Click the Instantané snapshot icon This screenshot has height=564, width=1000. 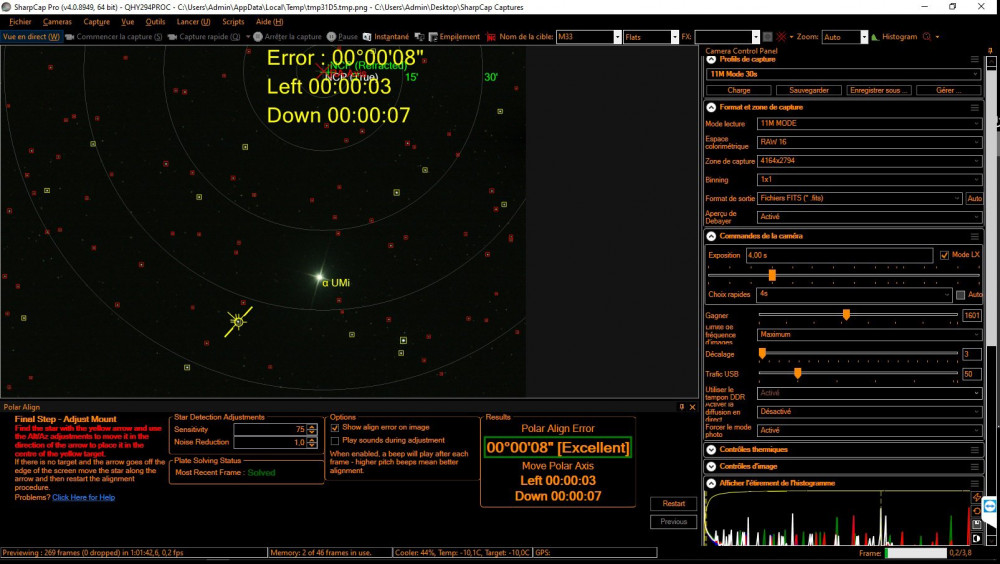367,37
